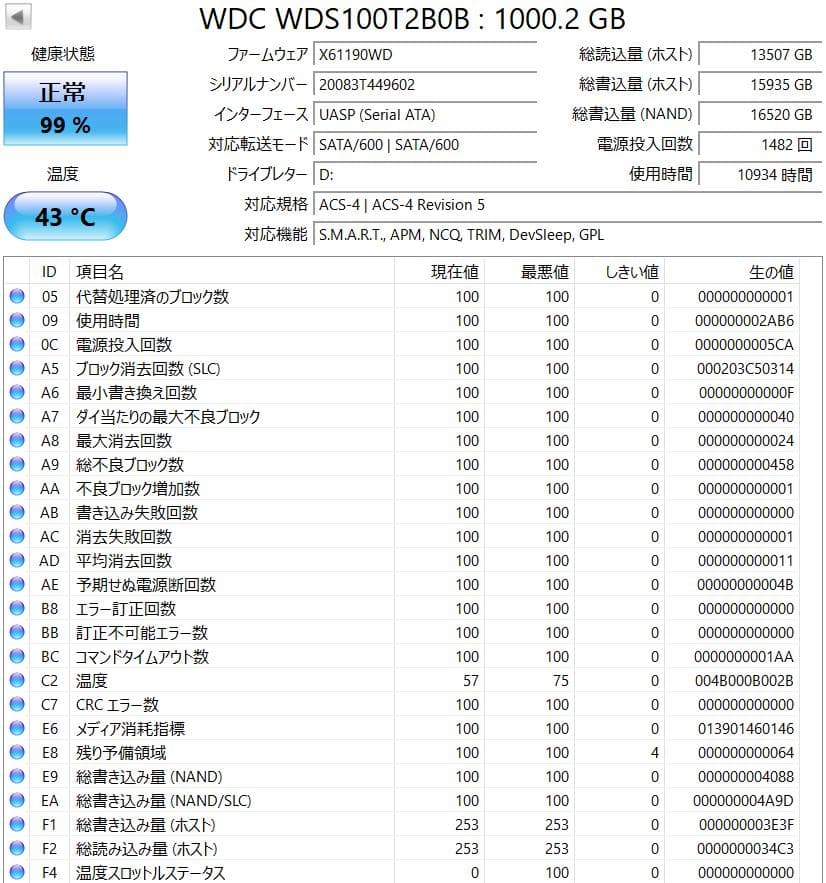Click status icon for attribute BC
The image size is (826, 883).
pyautogui.click(x=17, y=656)
